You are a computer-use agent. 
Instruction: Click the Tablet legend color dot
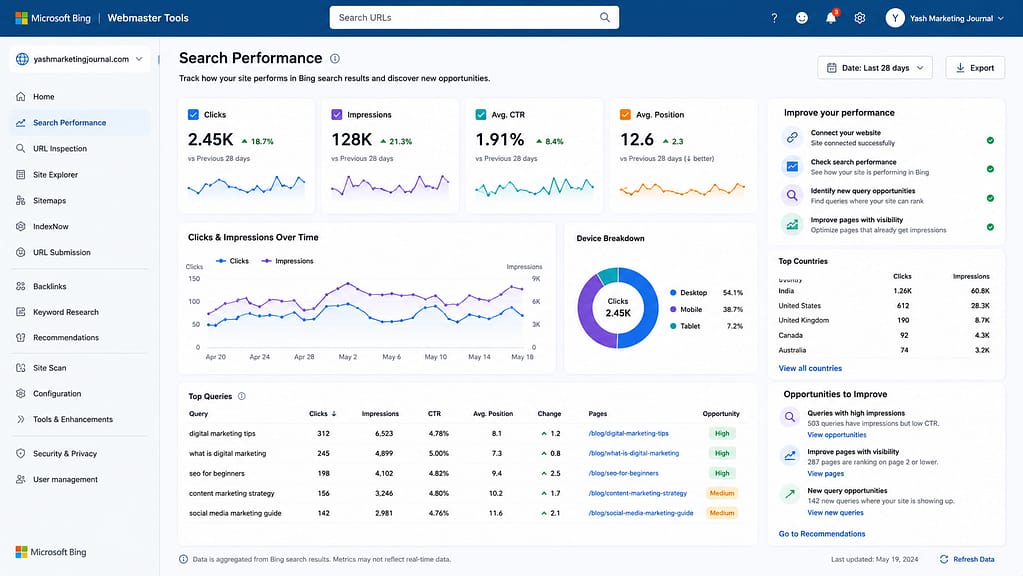[673, 326]
